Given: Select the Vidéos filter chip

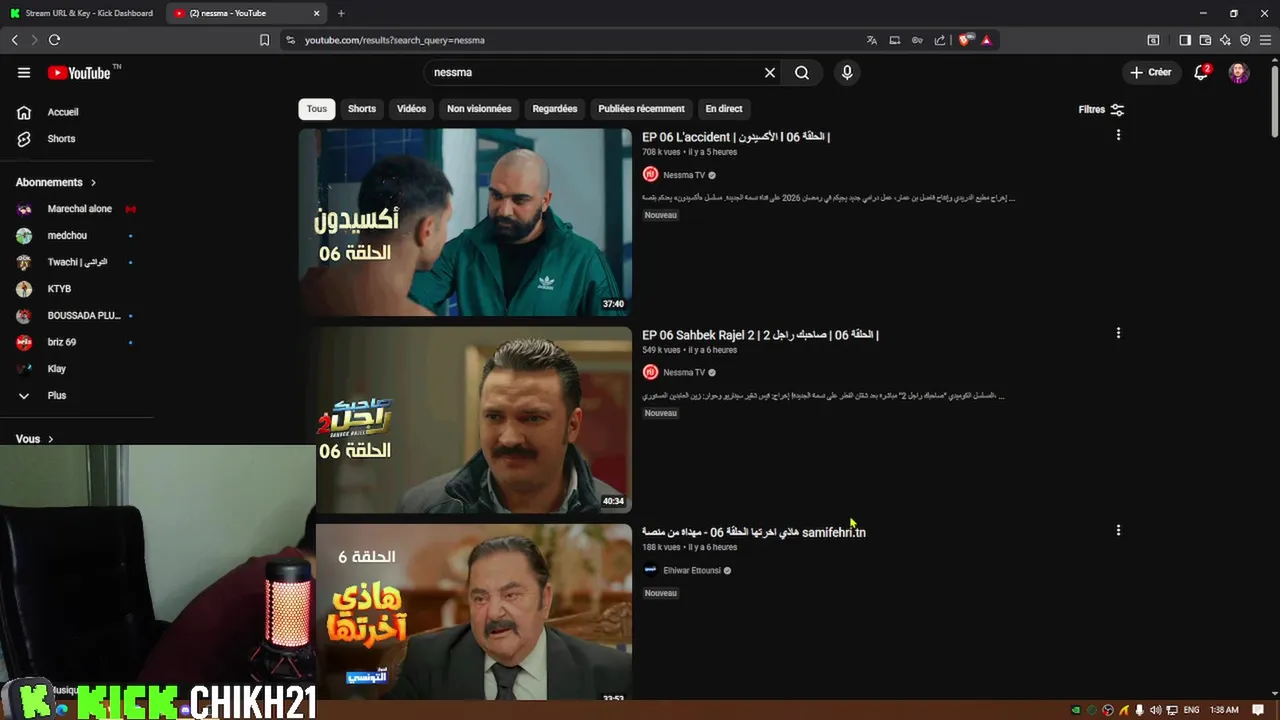Looking at the screenshot, I should click(411, 108).
